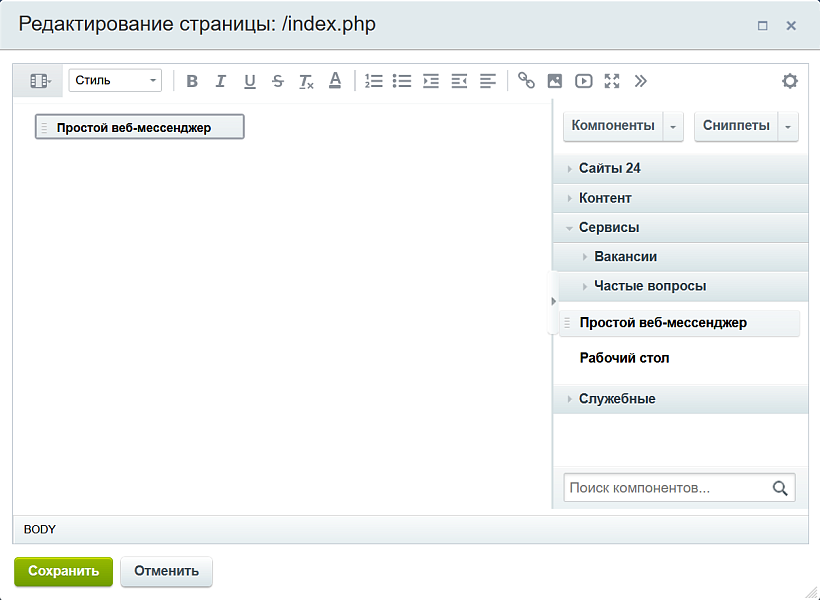Save the page with Сохранить
Image resolution: width=820 pixels, height=600 pixels.
click(63, 572)
